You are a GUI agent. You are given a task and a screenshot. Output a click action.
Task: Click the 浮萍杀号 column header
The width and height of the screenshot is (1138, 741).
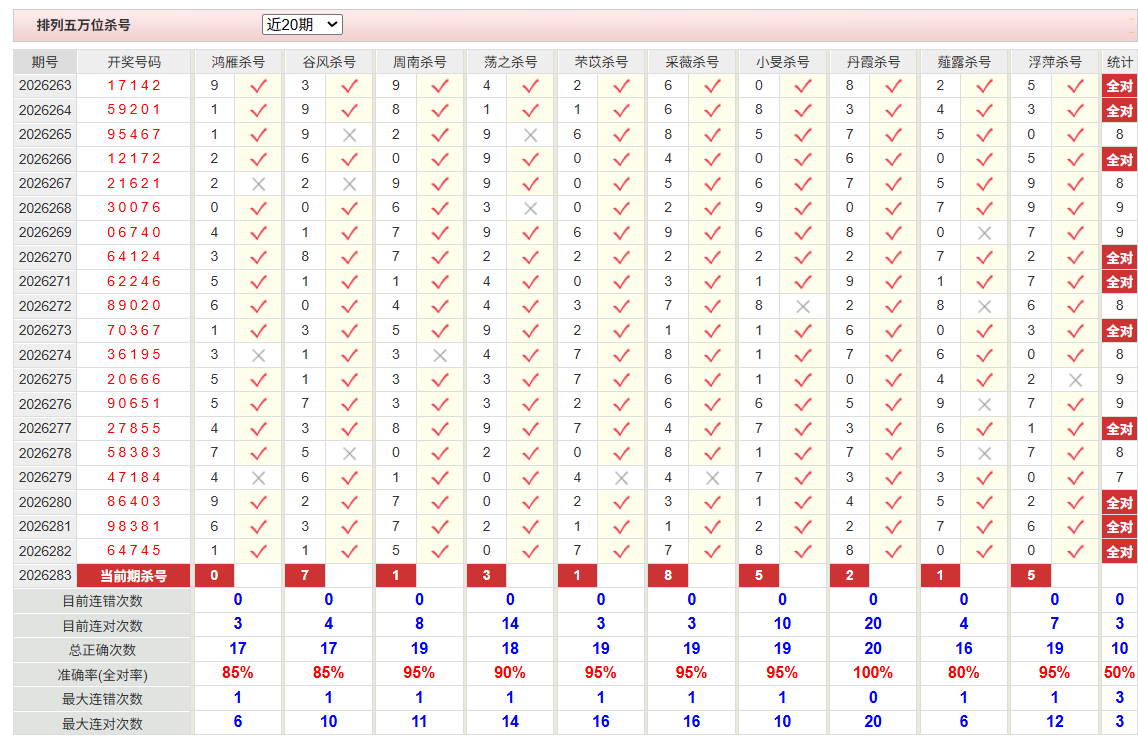click(1055, 62)
